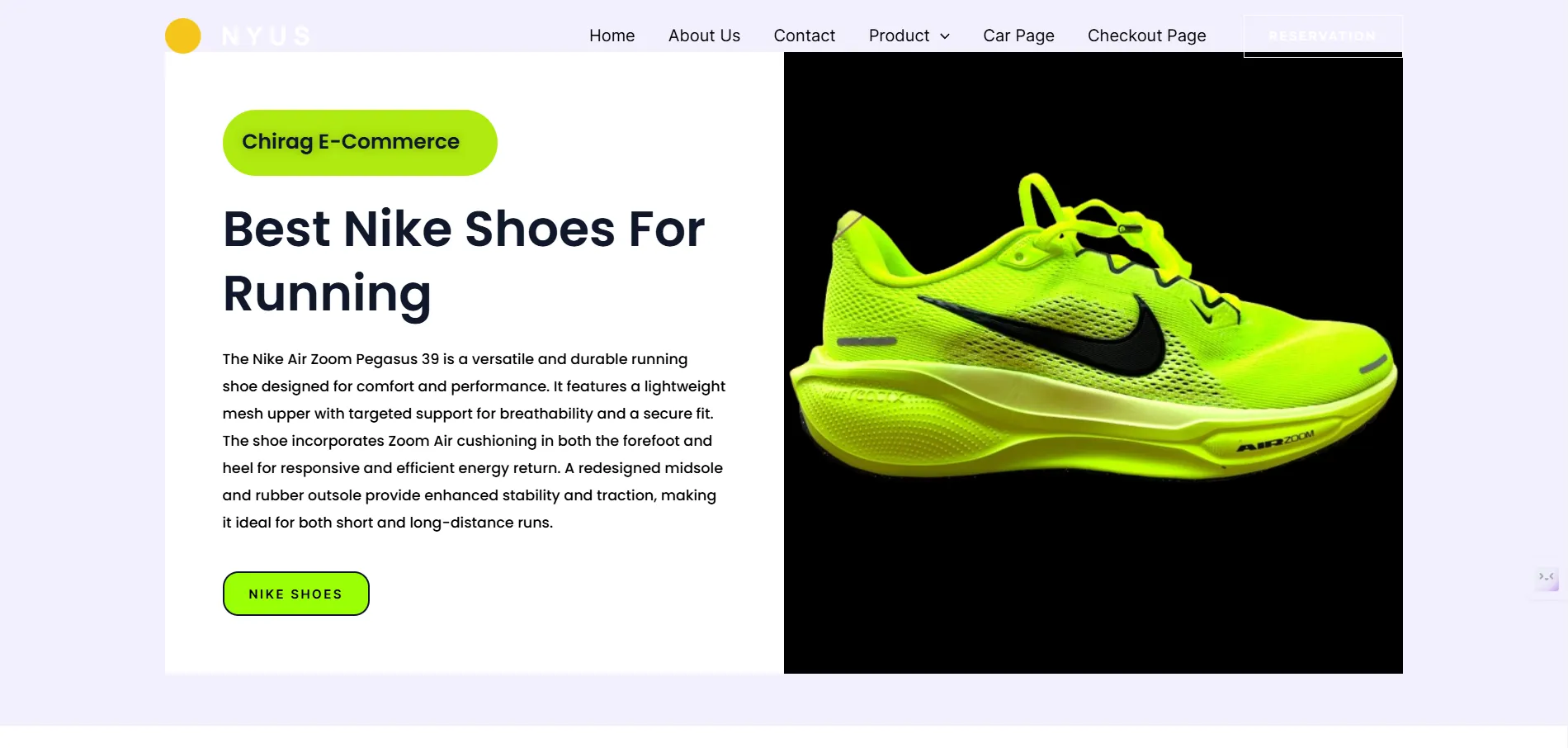Viewport: 1568px width, 748px height.
Task: Click the green NIKE SHOES button
Action: click(x=295, y=594)
